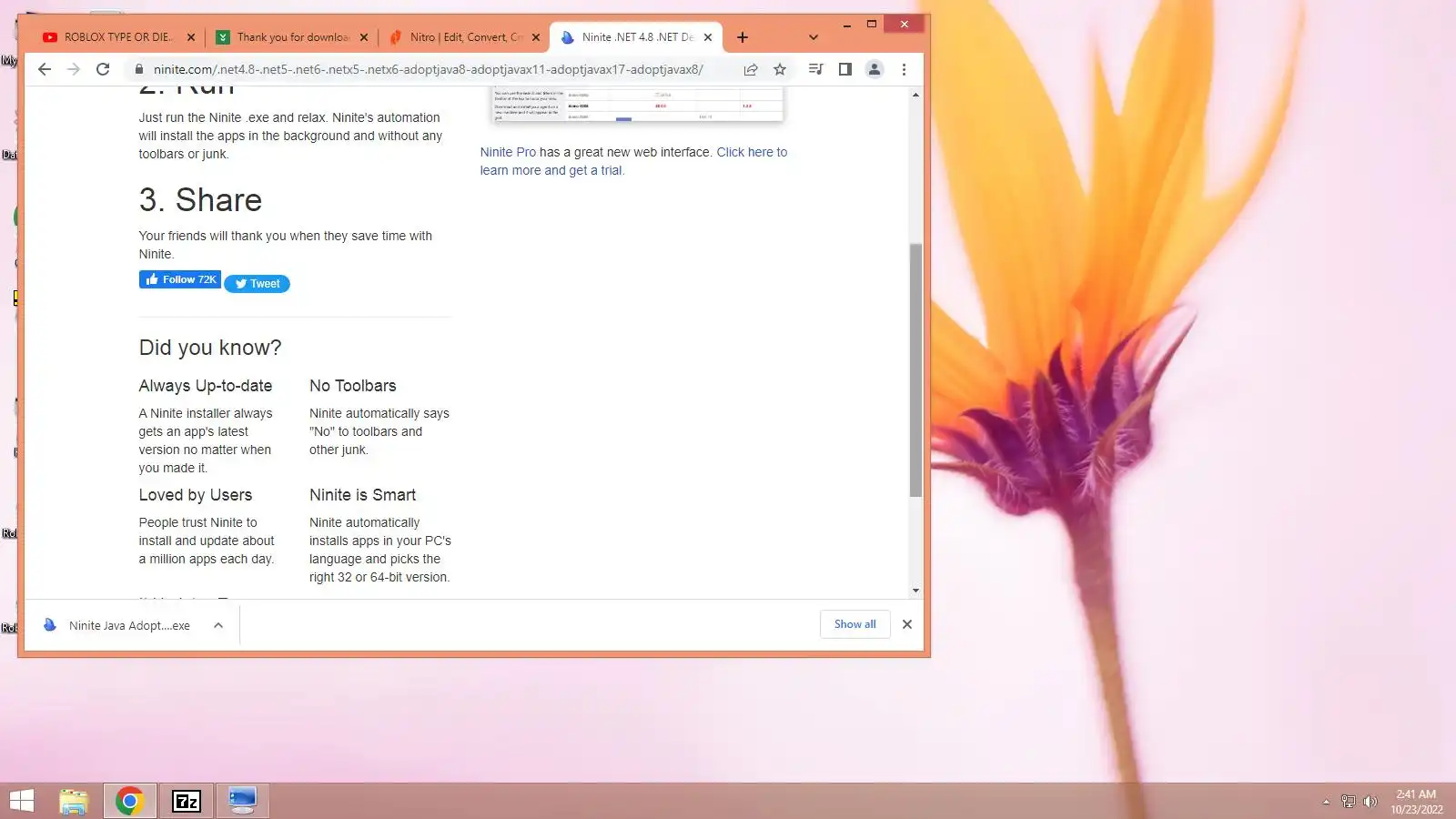Image resolution: width=1456 pixels, height=819 pixels.
Task: Open the Chrome profile avatar menu
Action: (x=875, y=69)
